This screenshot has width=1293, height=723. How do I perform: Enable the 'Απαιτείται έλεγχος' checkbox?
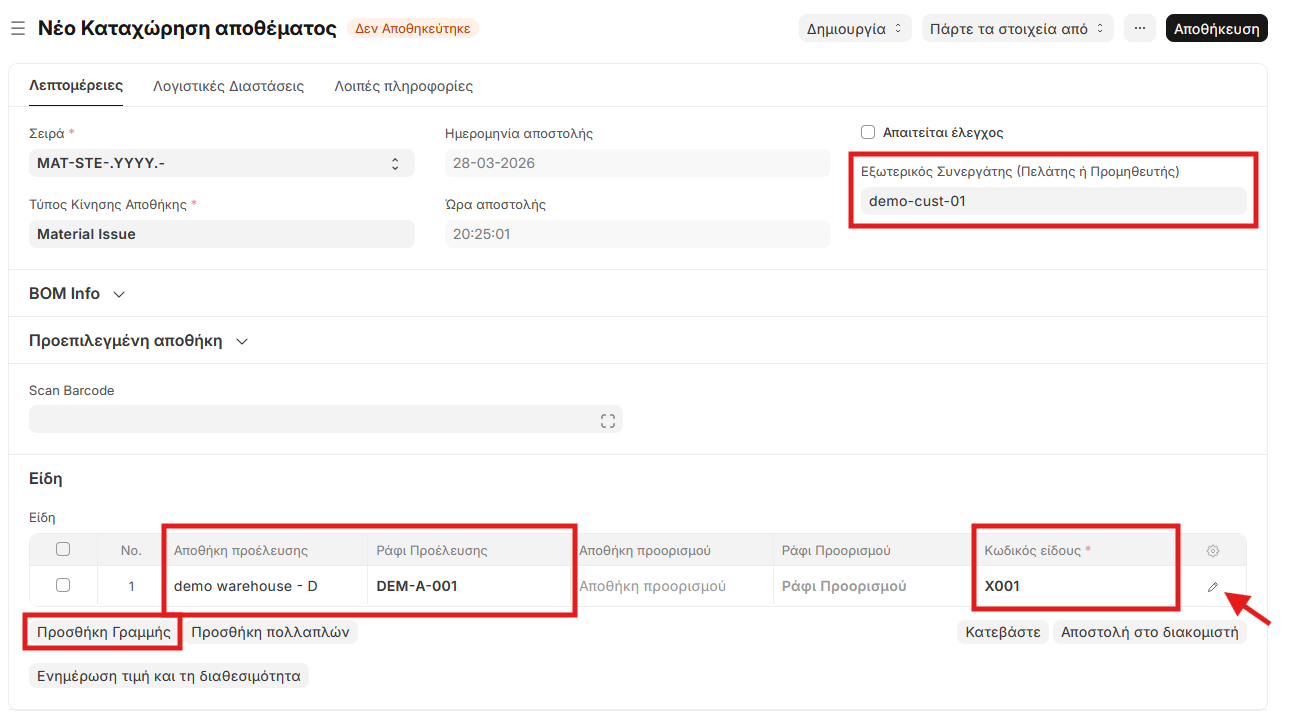pyautogui.click(x=868, y=132)
